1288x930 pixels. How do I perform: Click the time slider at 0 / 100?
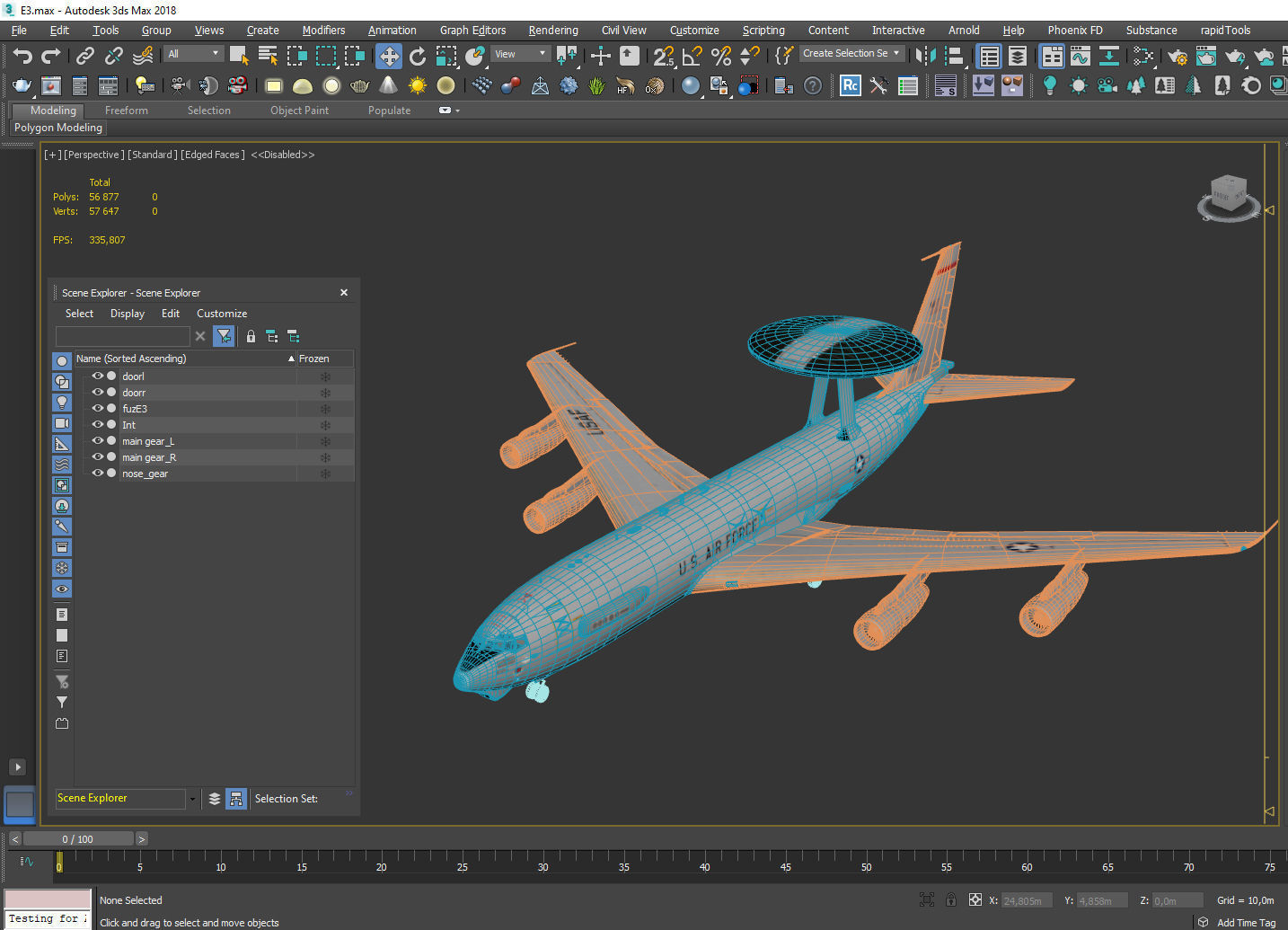[x=78, y=839]
